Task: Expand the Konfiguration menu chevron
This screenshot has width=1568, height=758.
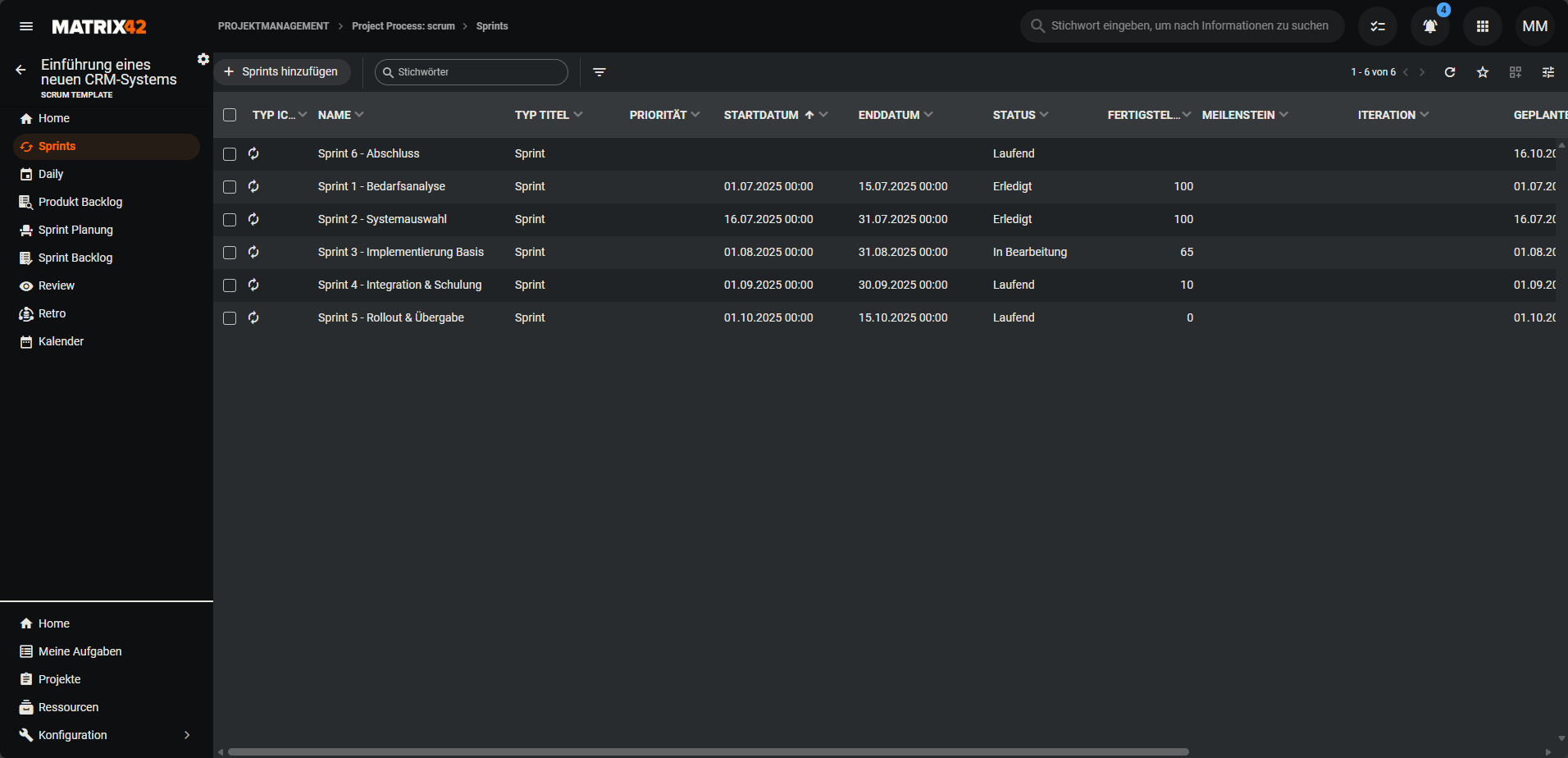Action: [x=187, y=735]
